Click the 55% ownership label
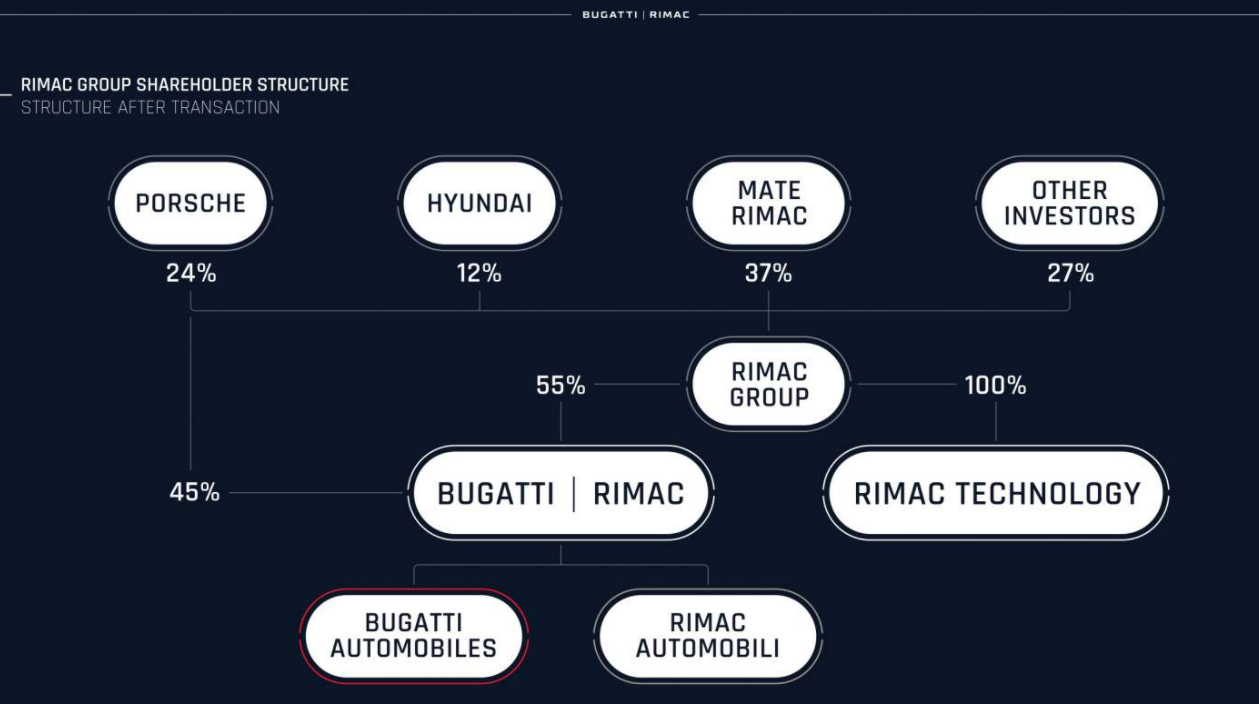 tap(561, 385)
